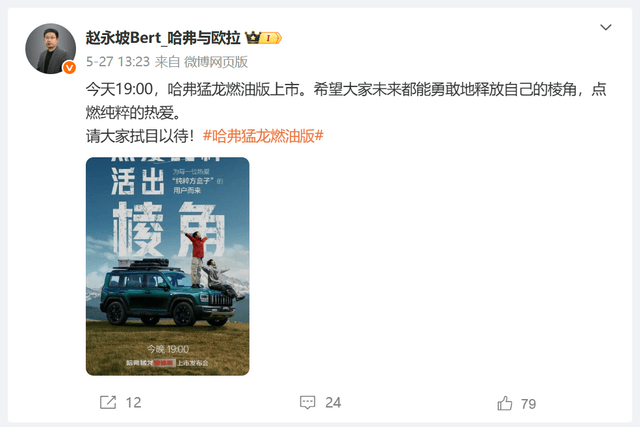Image resolution: width=640 pixels, height=427 pixels.
Task: Expand the post options chevron menu
Action: [606, 27]
